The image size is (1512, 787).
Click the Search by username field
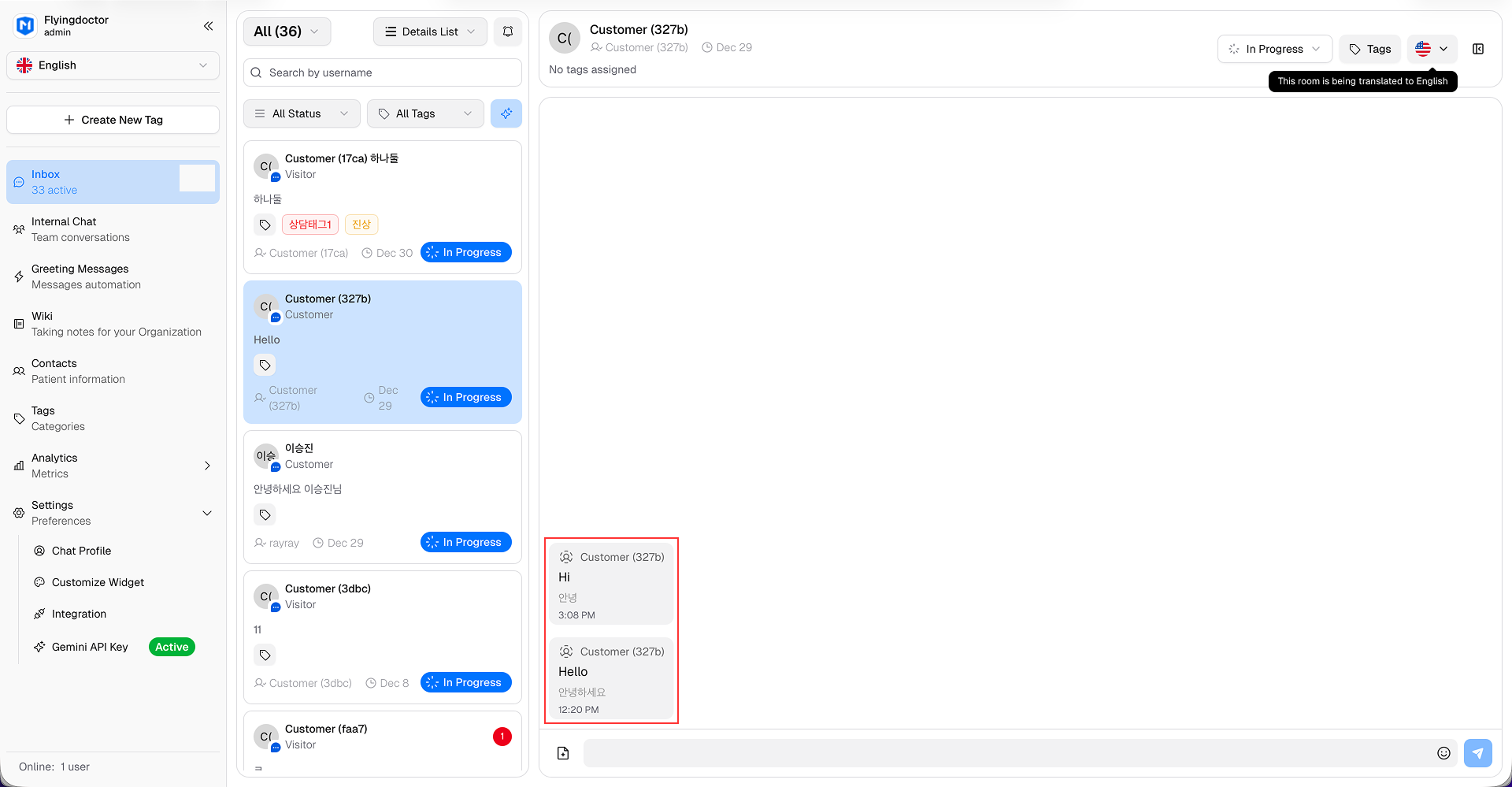click(x=382, y=72)
